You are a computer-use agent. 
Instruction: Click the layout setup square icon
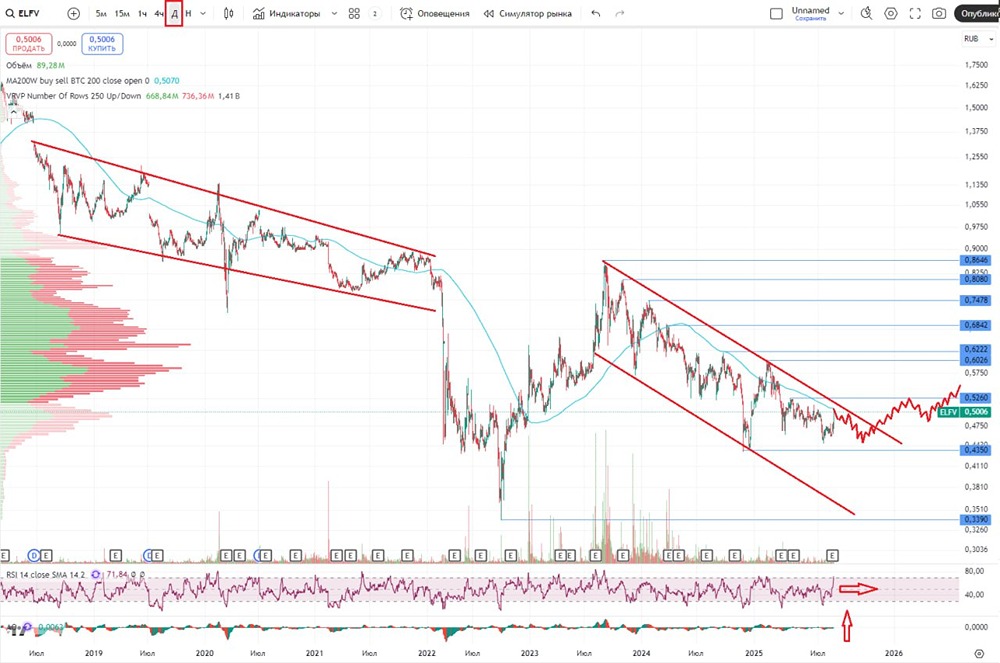(x=776, y=13)
